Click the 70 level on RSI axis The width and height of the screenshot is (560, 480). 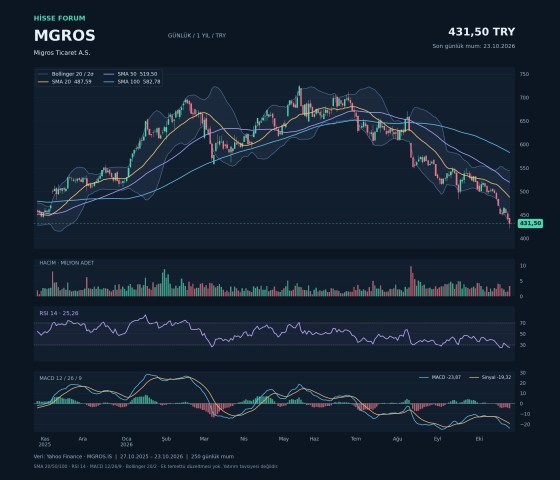click(523, 323)
